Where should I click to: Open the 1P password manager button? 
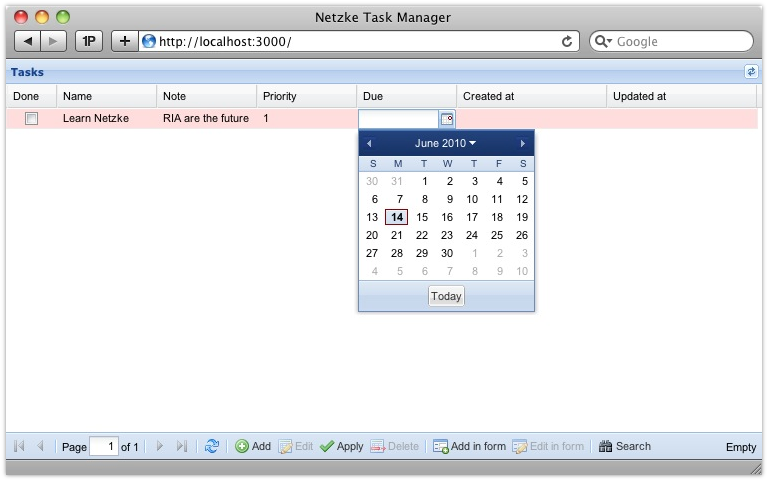89,41
